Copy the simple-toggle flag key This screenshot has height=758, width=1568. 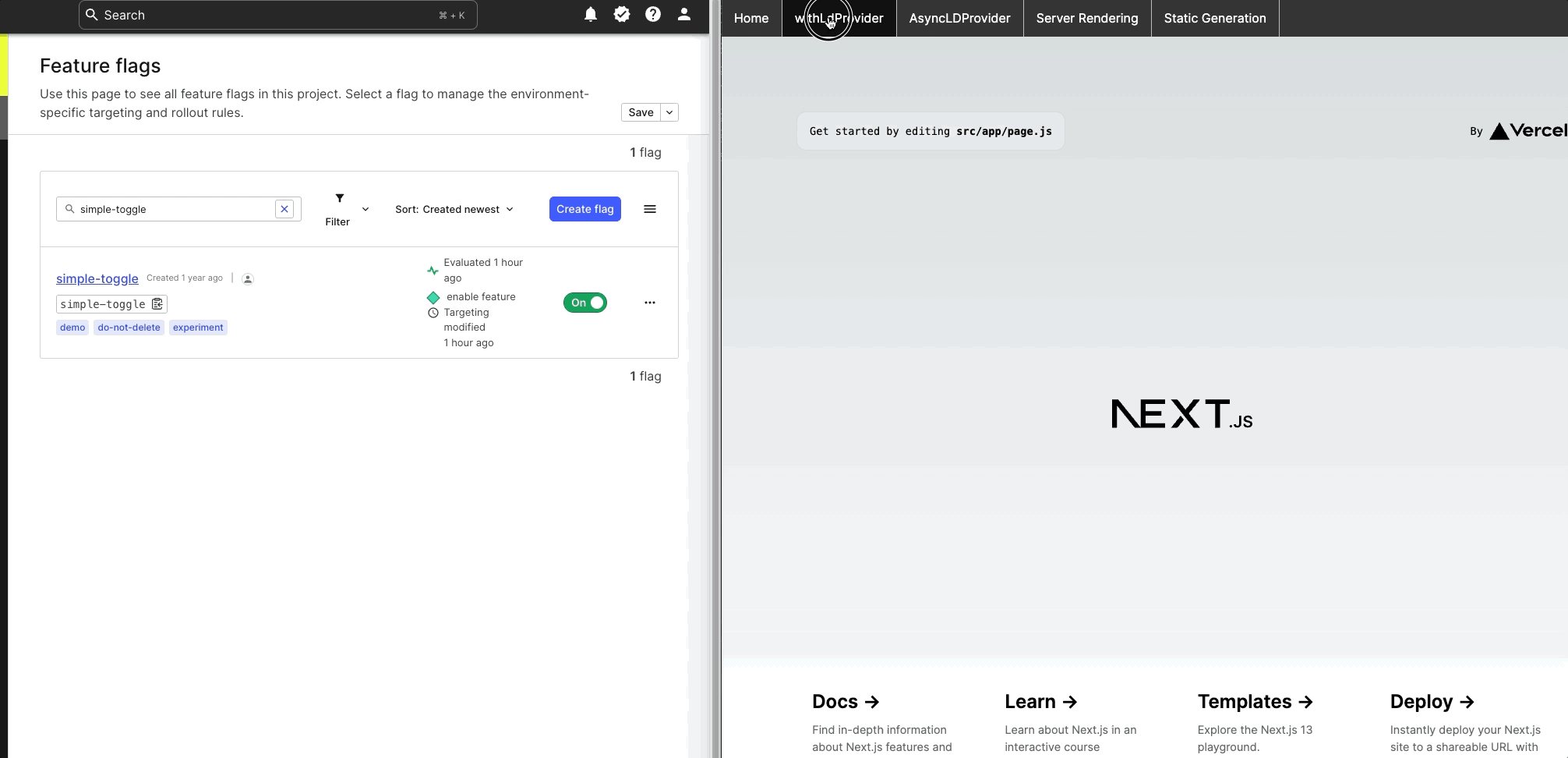pos(157,304)
